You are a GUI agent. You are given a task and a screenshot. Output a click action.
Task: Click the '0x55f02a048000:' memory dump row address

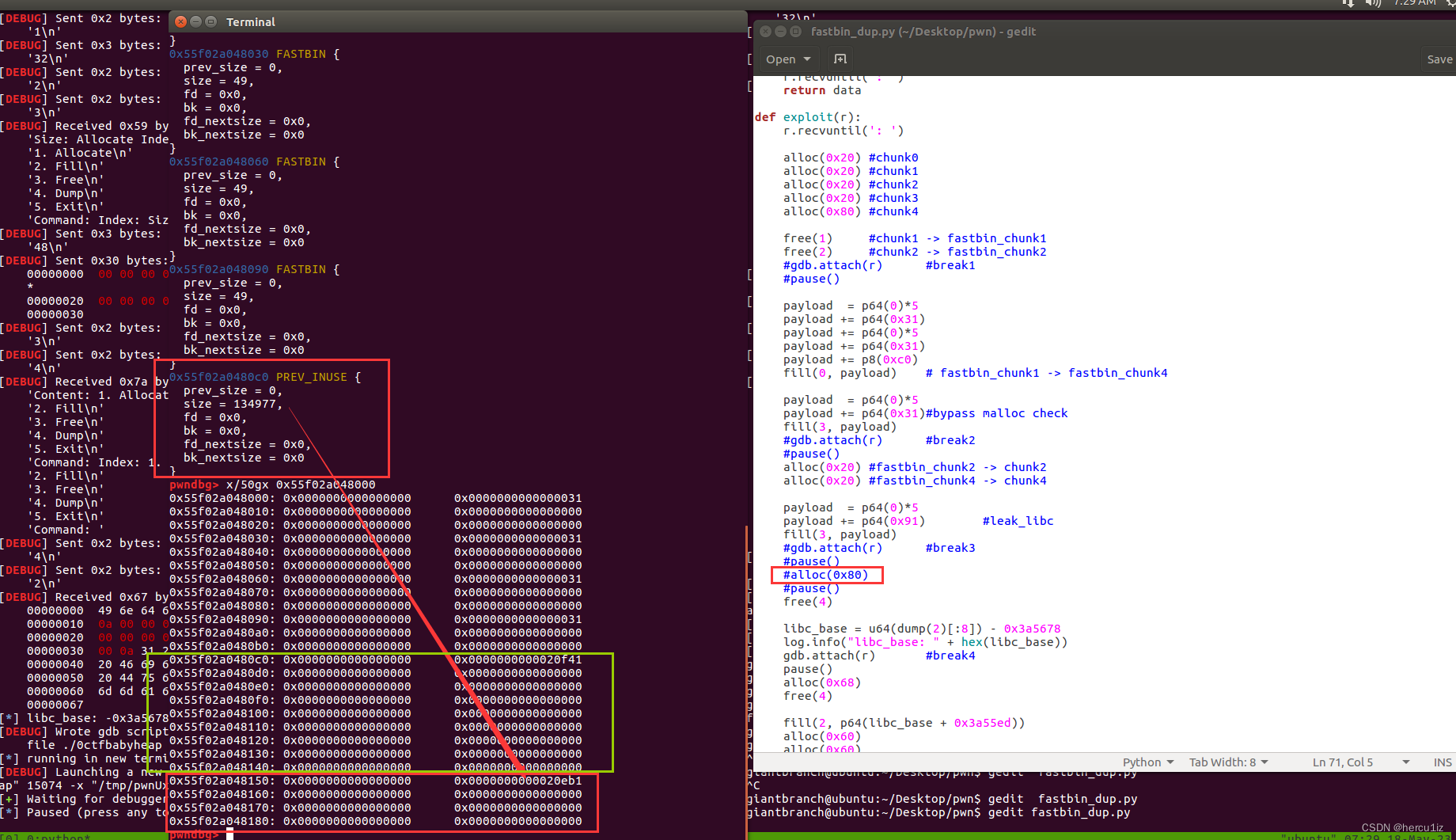click(x=222, y=498)
